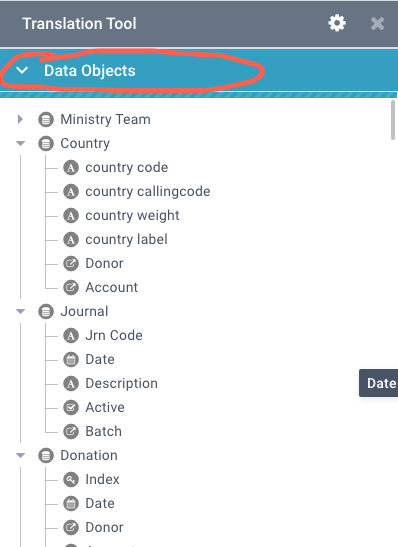Viewport: 398px width, 547px height.
Task: Select the country callingcode field
Action: coord(148,192)
